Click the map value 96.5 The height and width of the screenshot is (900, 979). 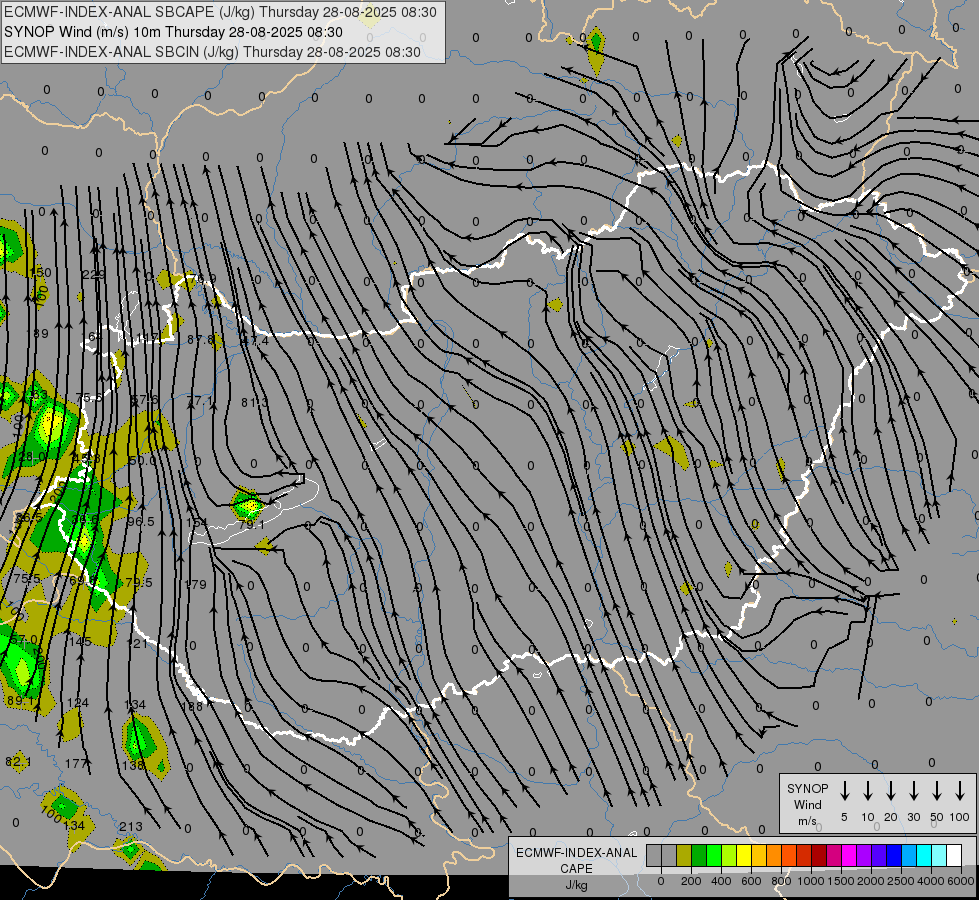coord(140,521)
